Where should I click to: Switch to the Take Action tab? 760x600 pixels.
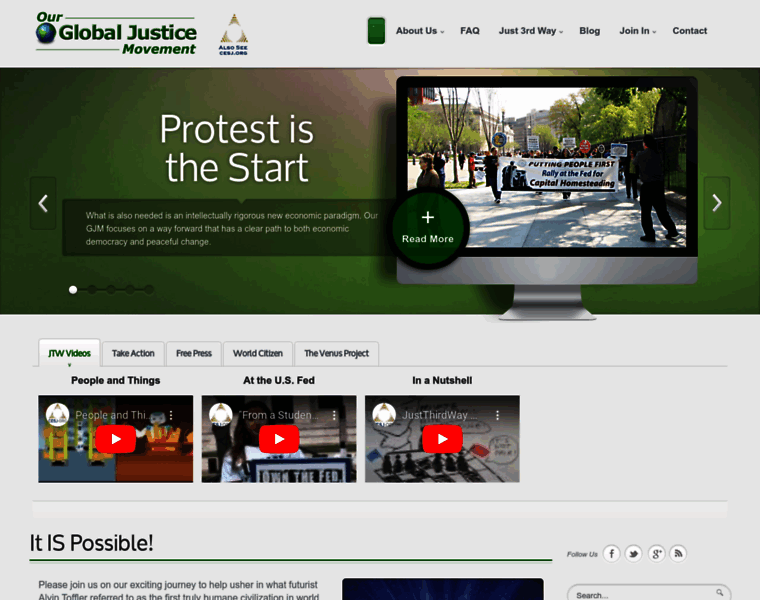tap(133, 354)
